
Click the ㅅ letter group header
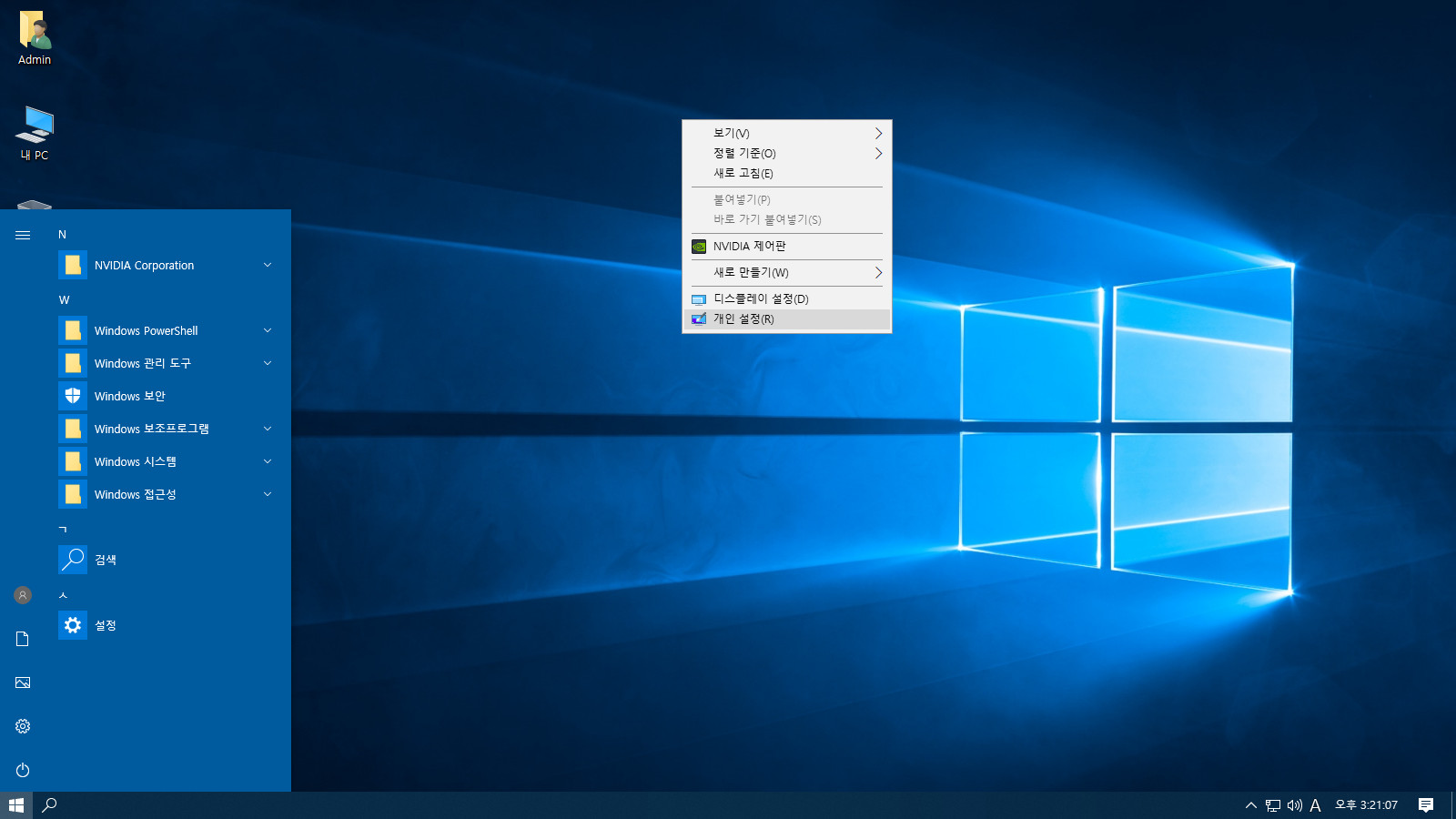(x=63, y=595)
